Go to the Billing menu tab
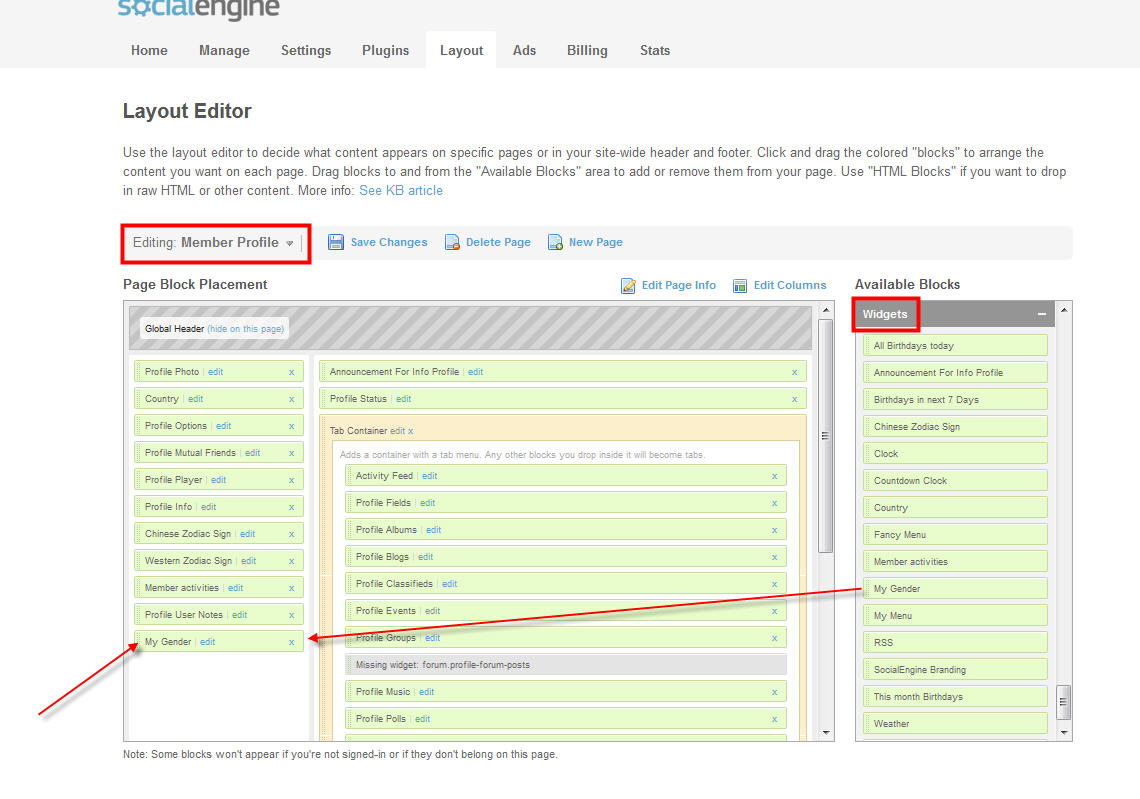Screen dimensions: 1140x799 [587, 50]
